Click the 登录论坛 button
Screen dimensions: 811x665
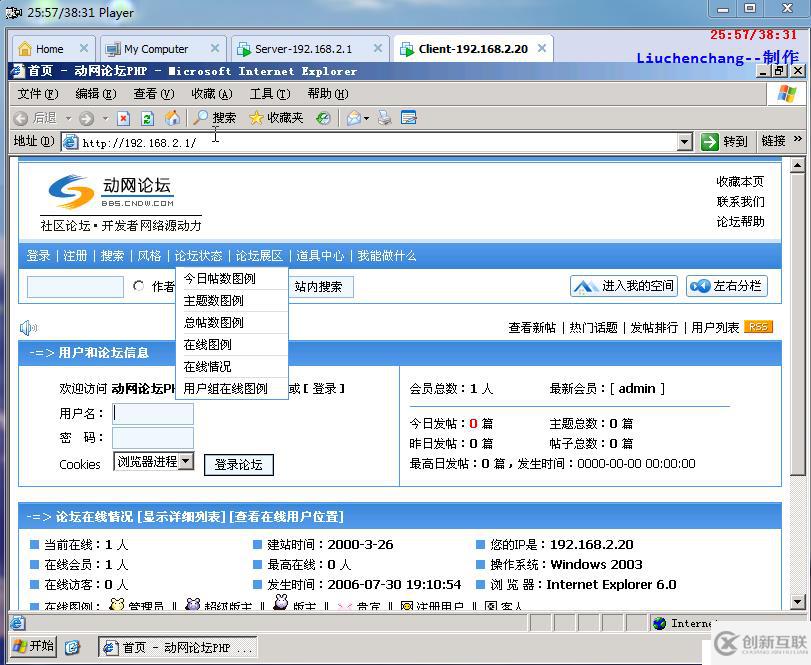[x=238, y=464]
